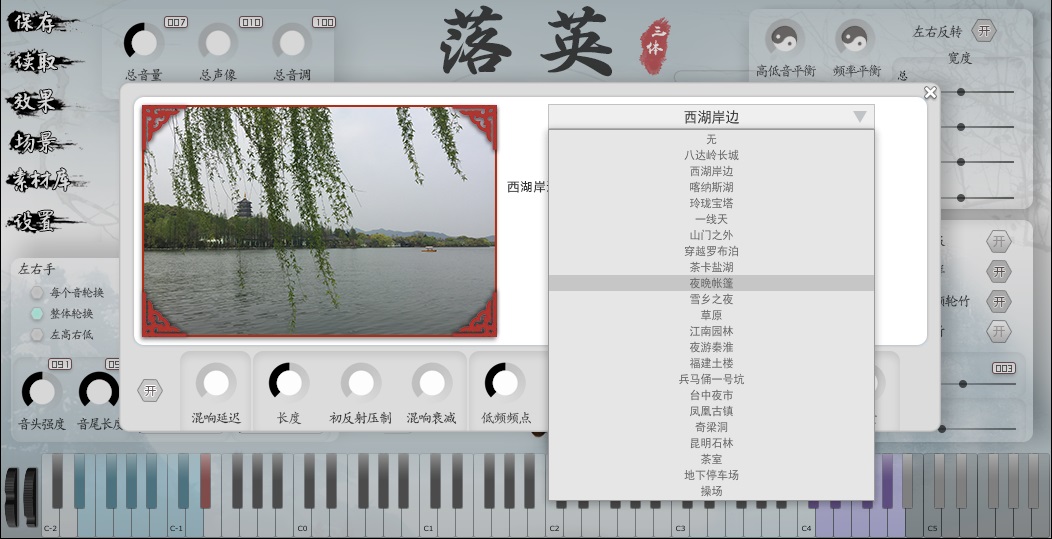Adjust the 混响衰减 knob

pyautogui.click(x=432, y=383)
